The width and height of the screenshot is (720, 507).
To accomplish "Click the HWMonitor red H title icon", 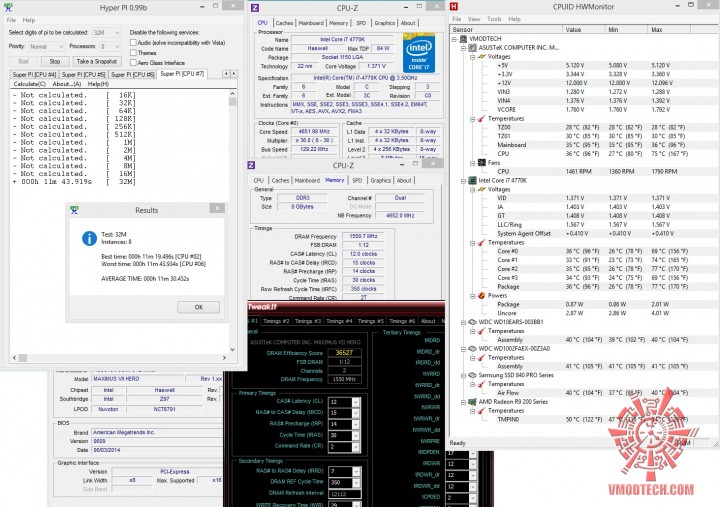I will click(x=454, y=6).
